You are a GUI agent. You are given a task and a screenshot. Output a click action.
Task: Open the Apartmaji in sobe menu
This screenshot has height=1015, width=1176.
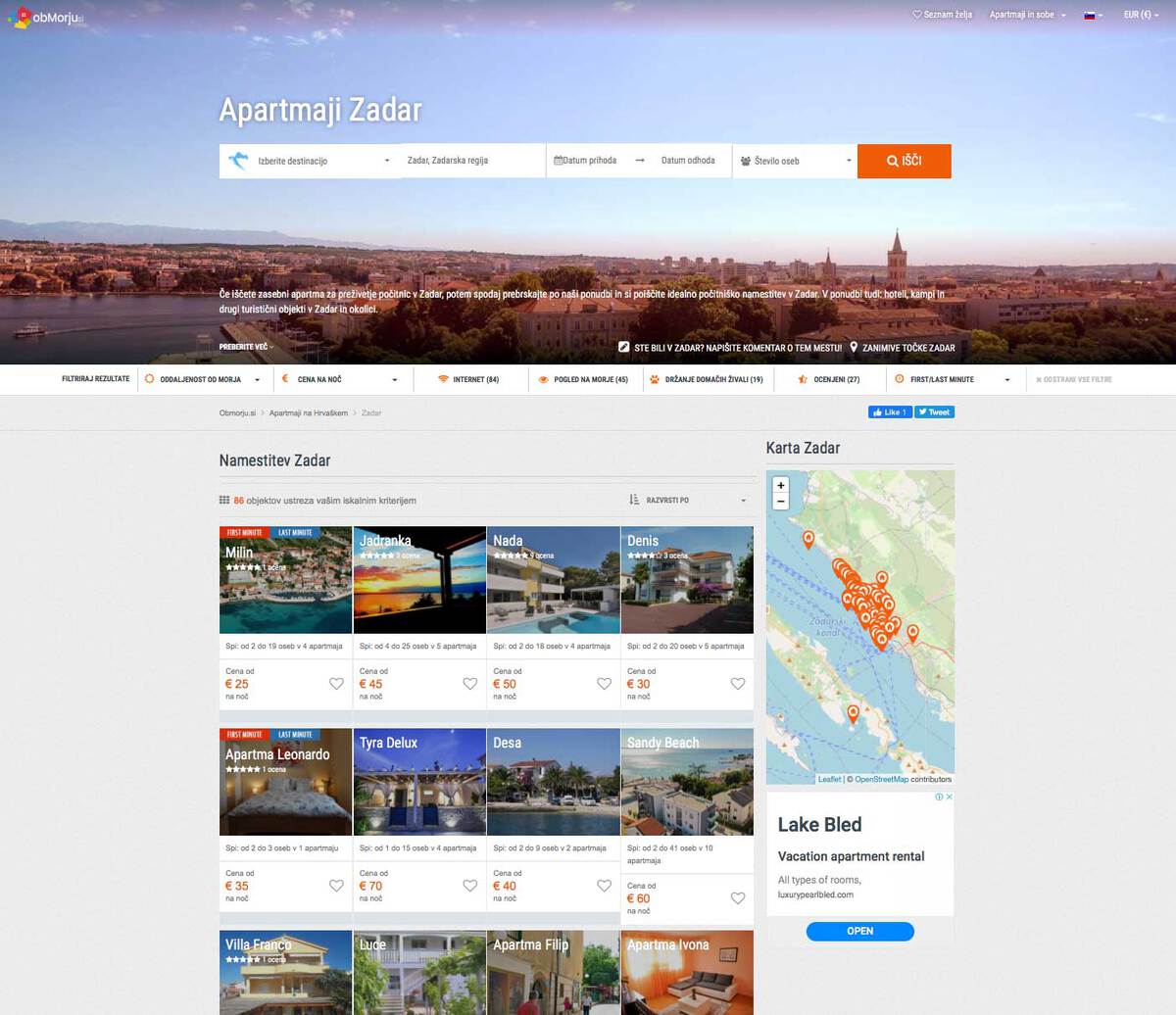pyautogui.click(x=1027, y=15)
